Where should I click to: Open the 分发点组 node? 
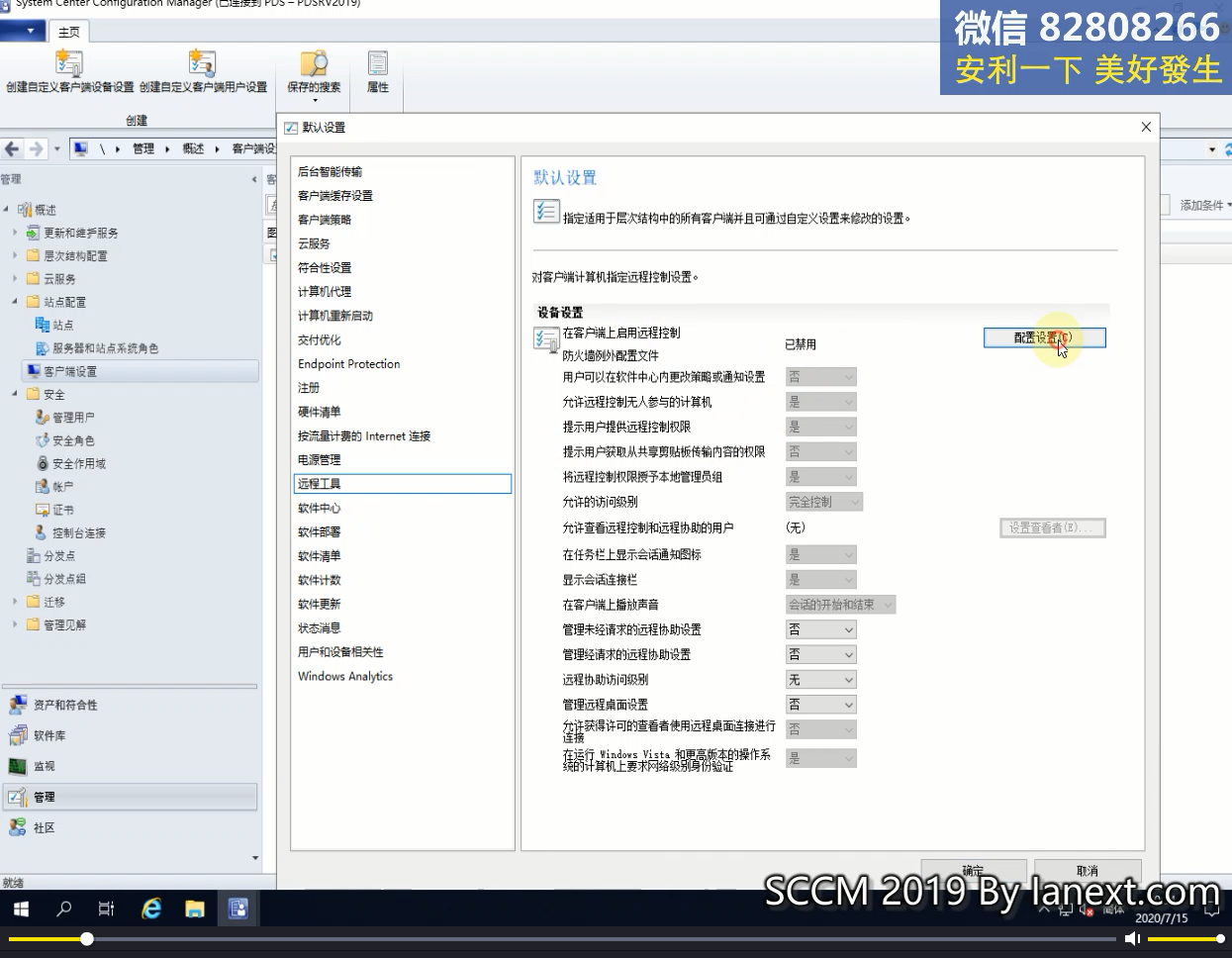pos(64,579)
